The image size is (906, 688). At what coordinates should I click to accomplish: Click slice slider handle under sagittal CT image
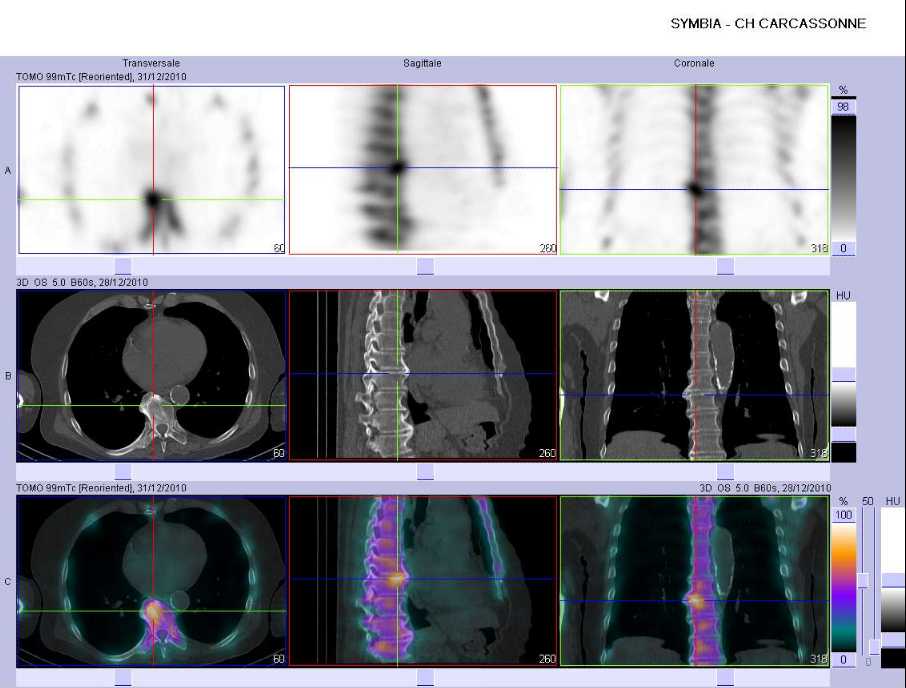(425, 472)
